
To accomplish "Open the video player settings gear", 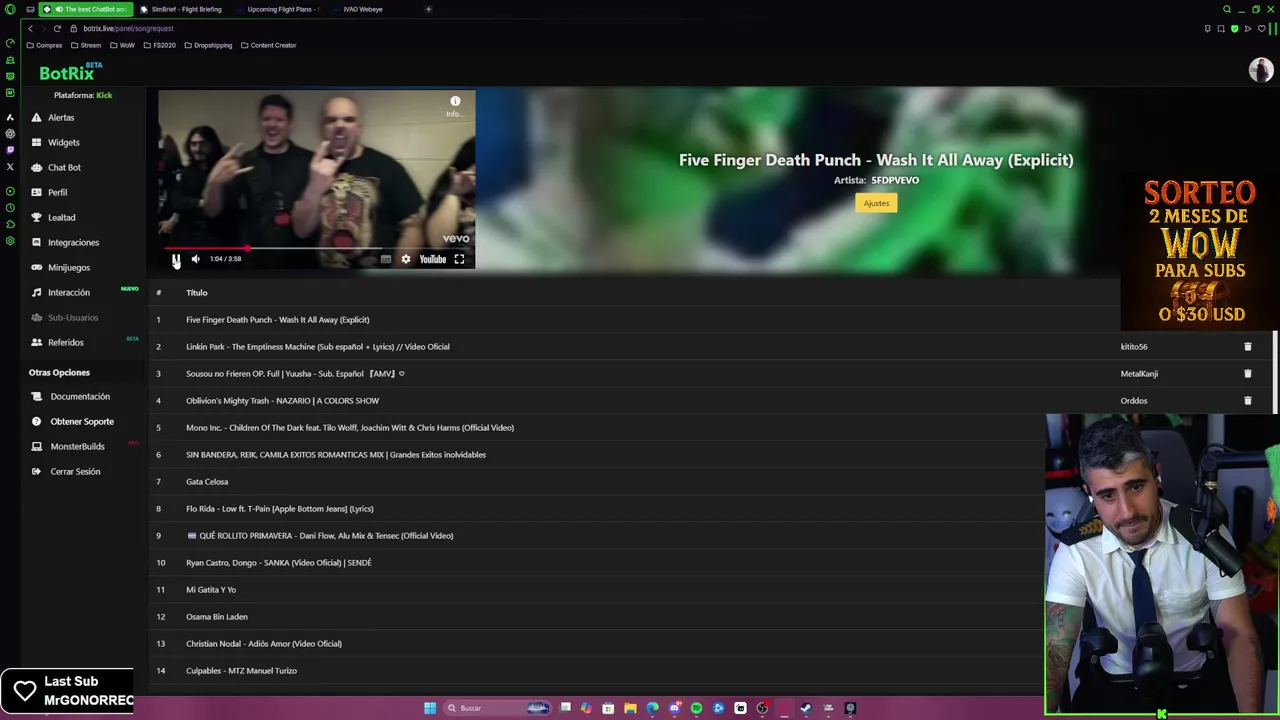I will 405,259.
